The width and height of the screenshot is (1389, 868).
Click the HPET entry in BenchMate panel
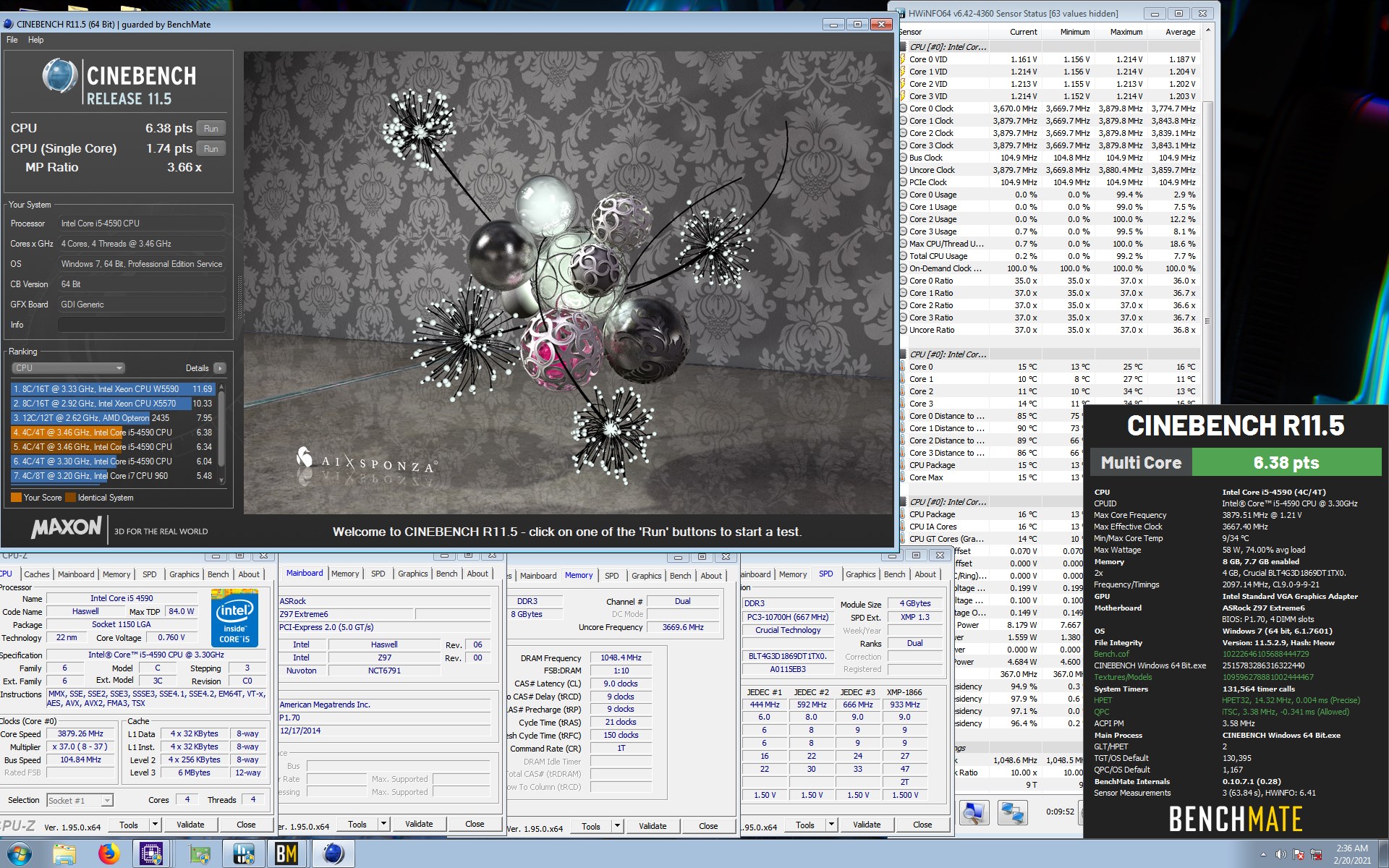point(1103,700)
